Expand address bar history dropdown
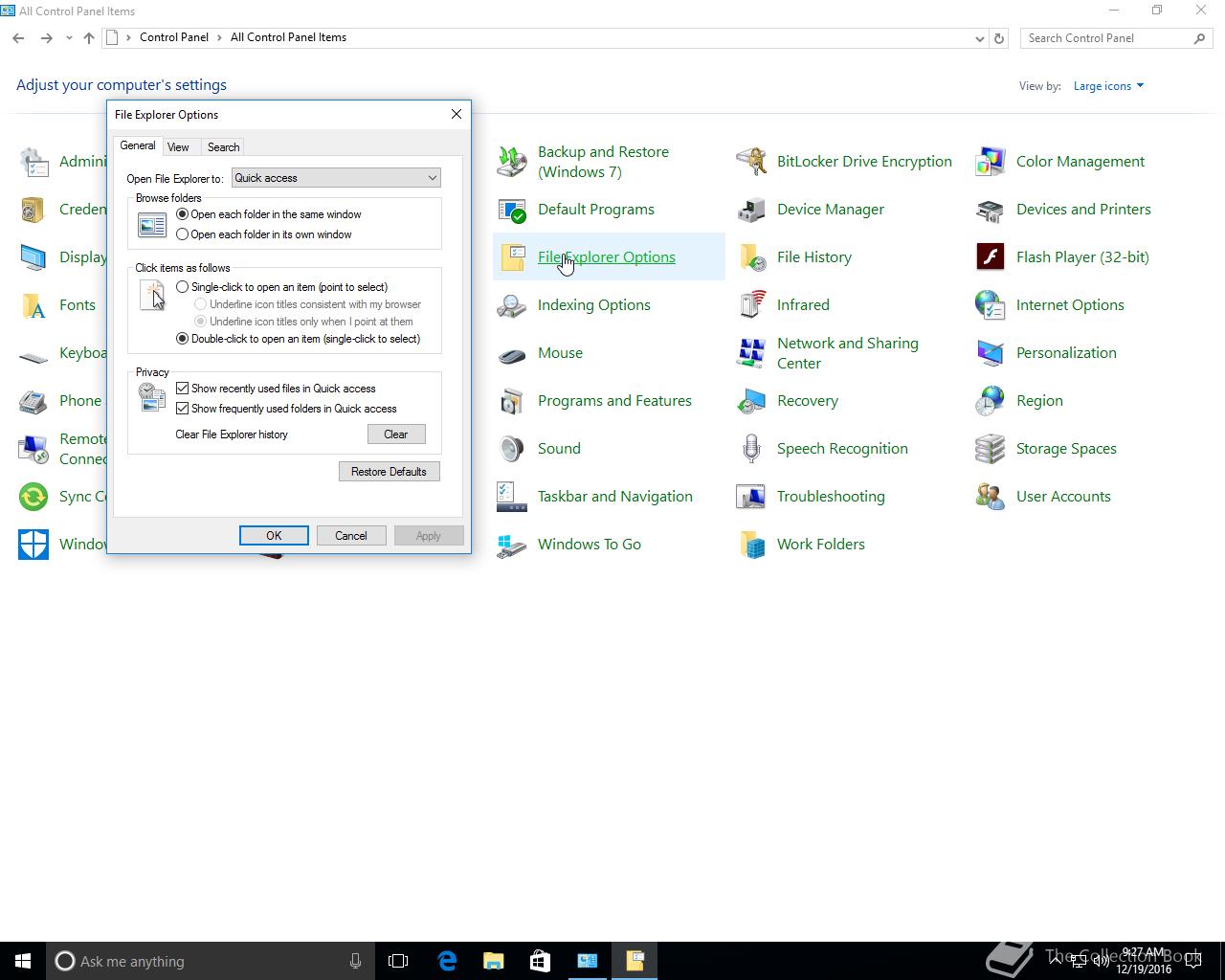 (x=980, y=38)
